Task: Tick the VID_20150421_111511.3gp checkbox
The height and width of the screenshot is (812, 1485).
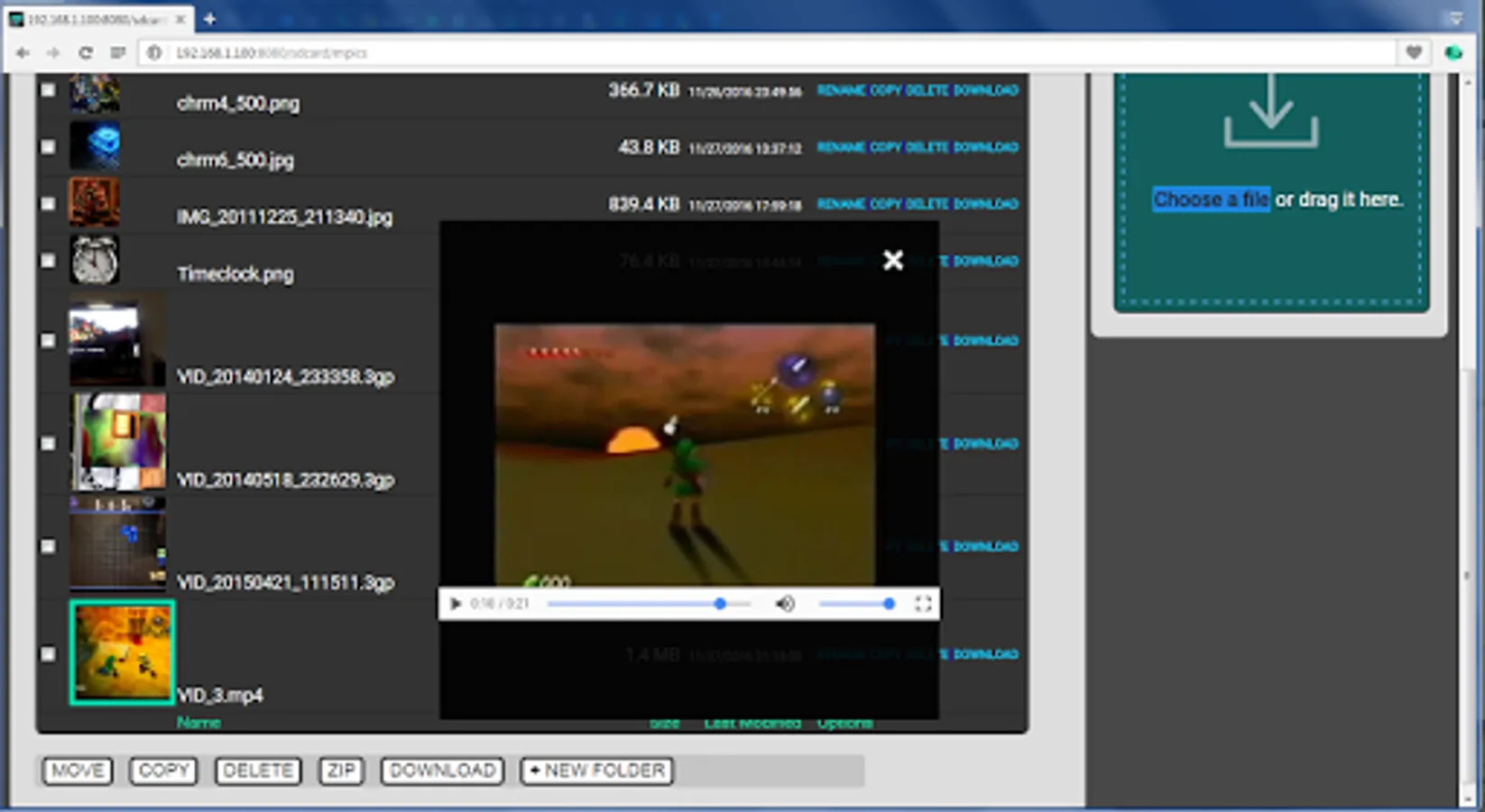Action: [x=48, y=546]
